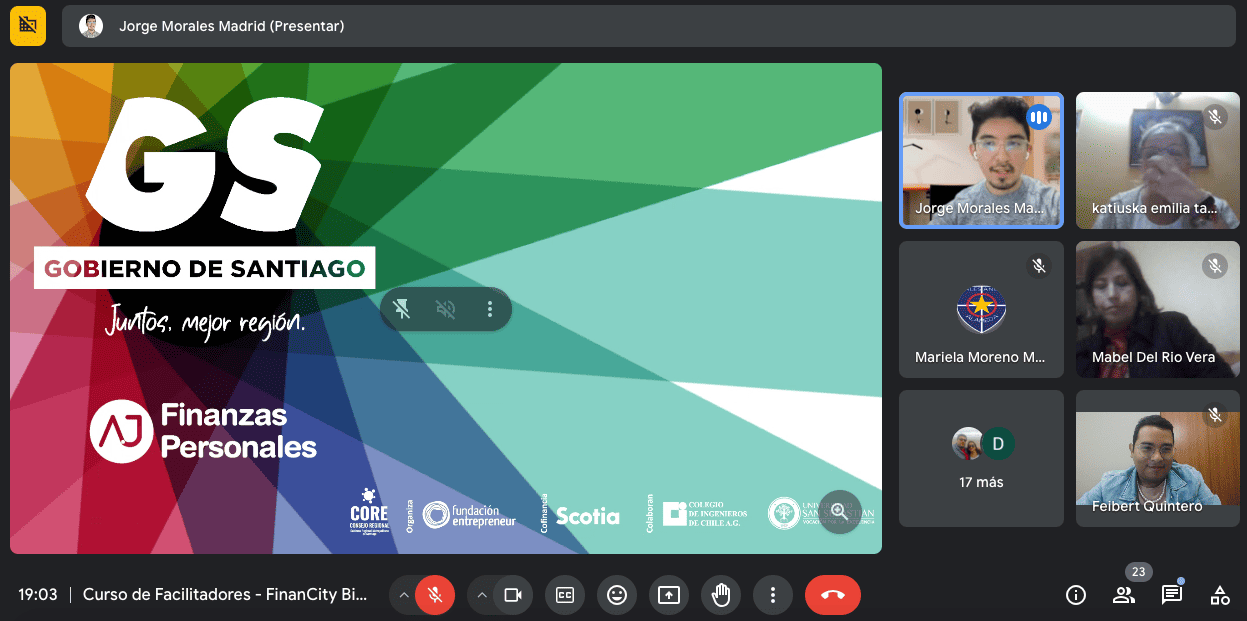
Task: Click the yellow crossed-out screen icon
Action: point(28,26)
